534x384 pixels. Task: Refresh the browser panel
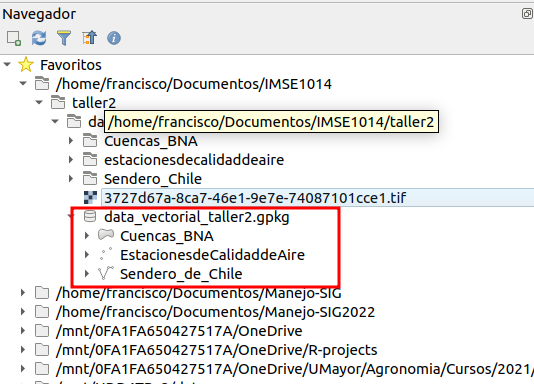[39, 38]
